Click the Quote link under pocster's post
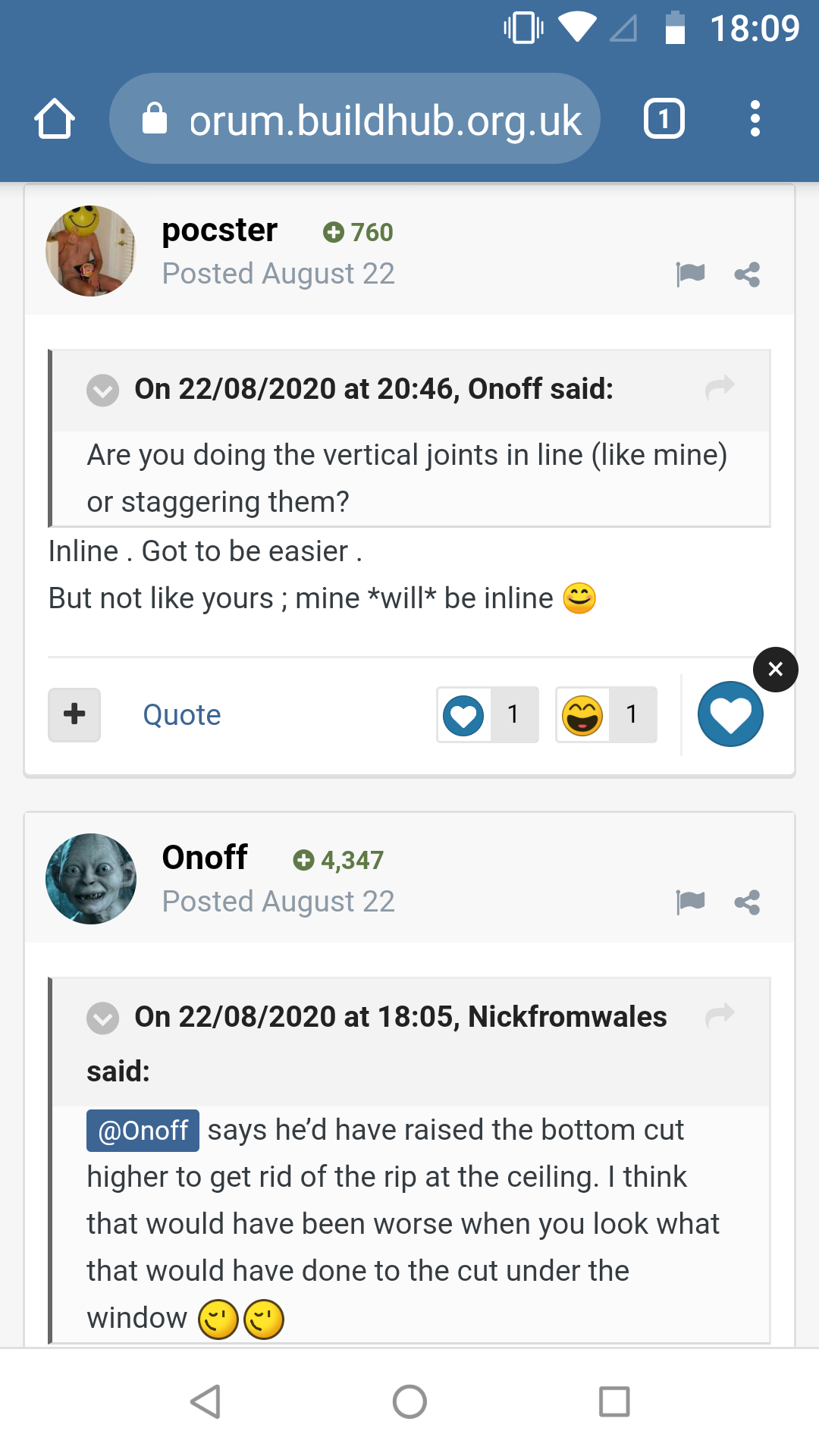The height and width of the screenshot is (1456, 819). coord(182,715)
